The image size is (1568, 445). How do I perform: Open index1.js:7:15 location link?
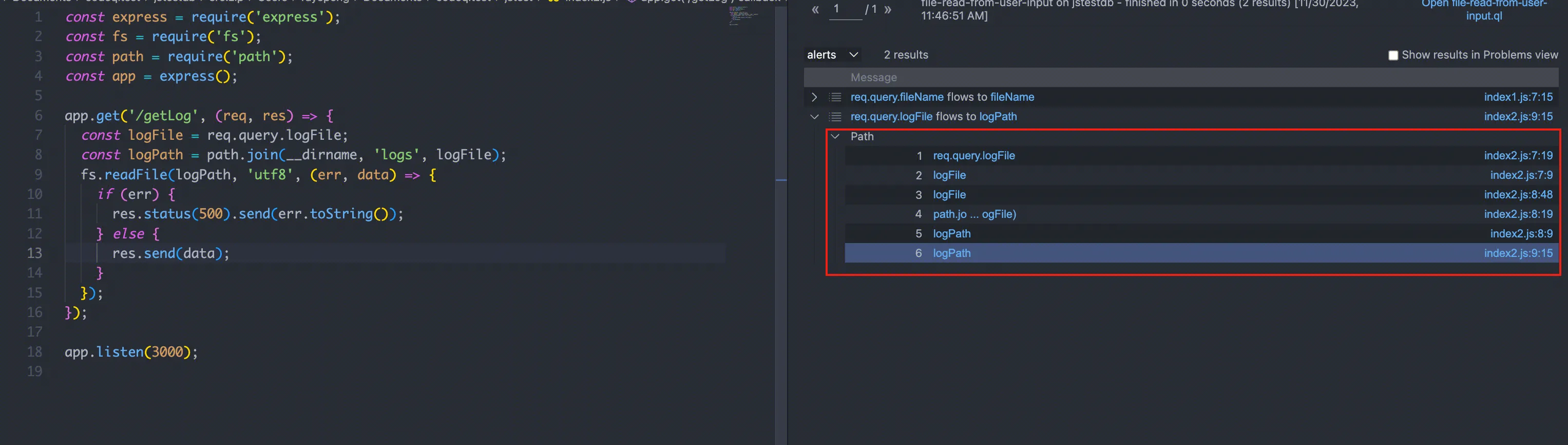[1518, 98]
